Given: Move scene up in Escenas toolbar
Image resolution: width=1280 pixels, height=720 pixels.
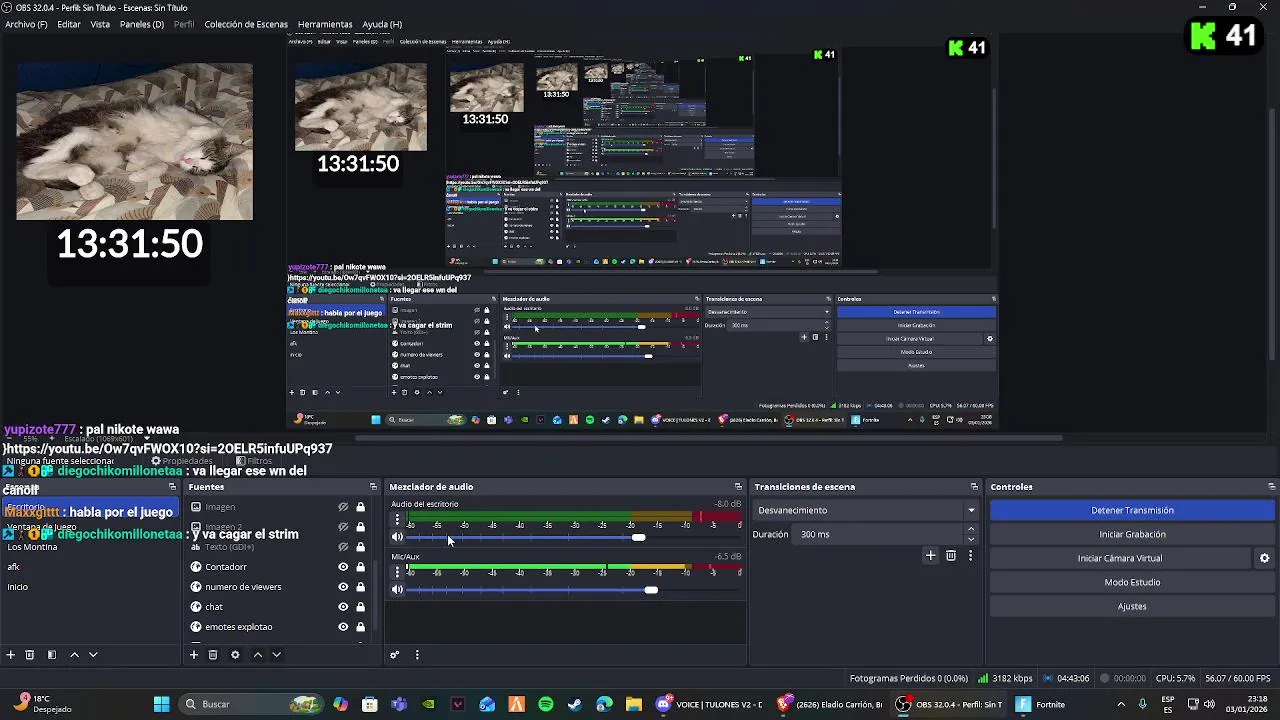Looking at the screenshot, I should pos(74,655).
